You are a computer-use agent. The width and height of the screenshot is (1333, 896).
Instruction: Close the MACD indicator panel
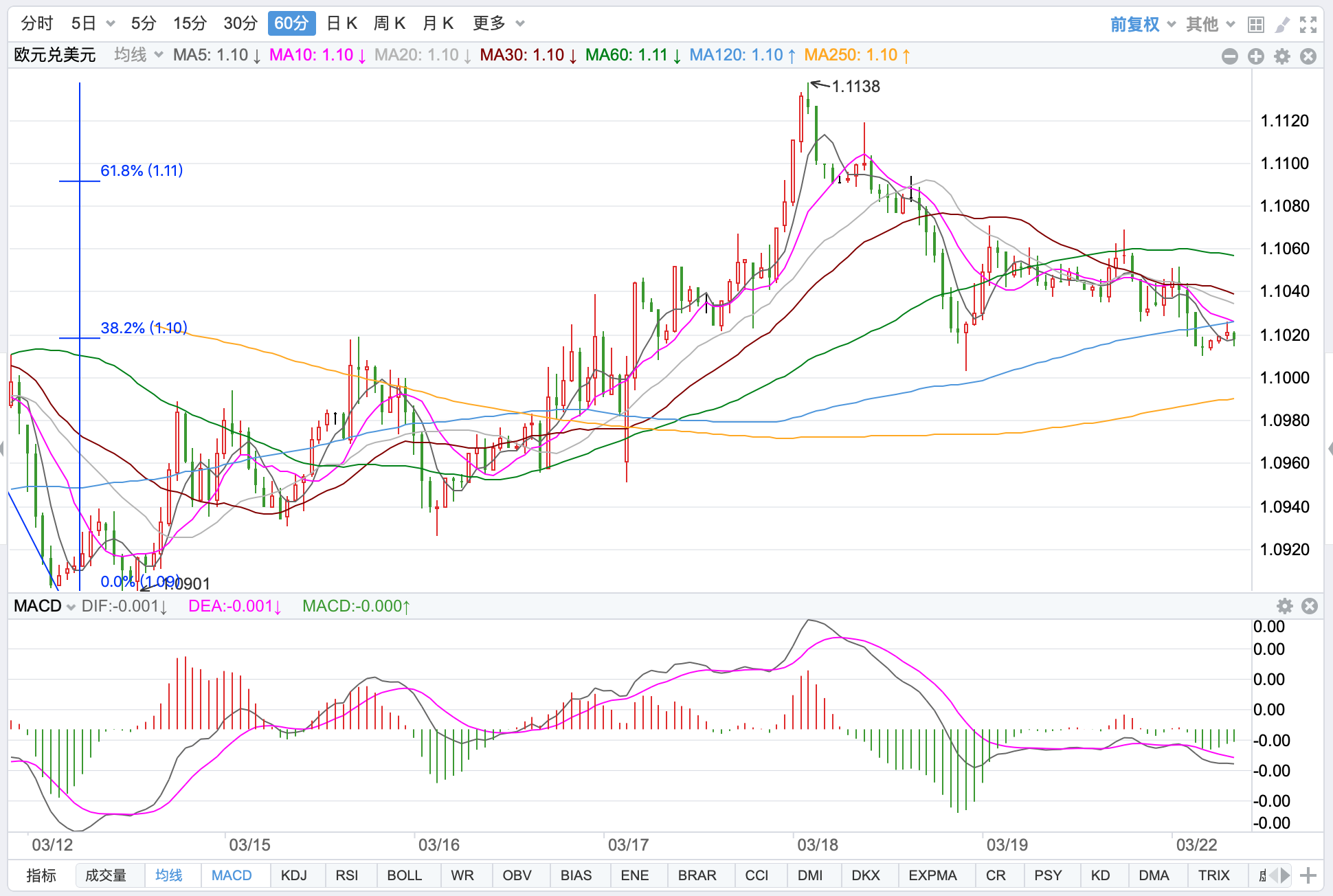pyautogui.click(x=1310, y=606)
